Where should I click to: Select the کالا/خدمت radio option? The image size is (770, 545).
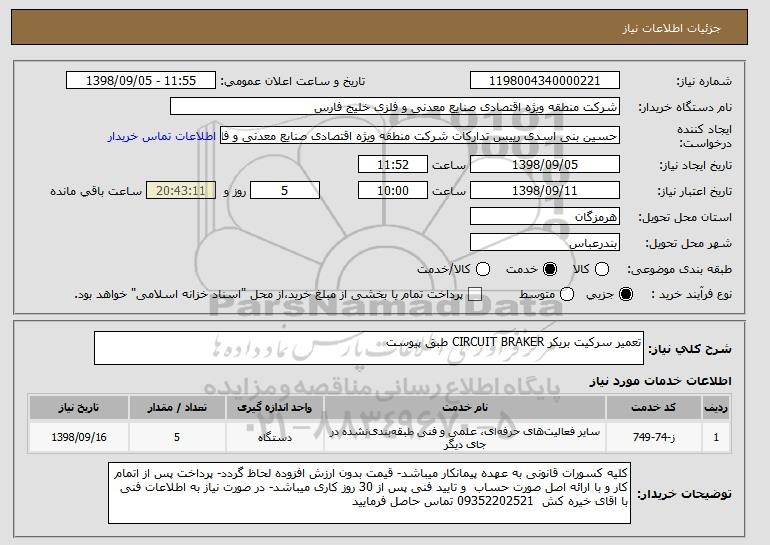point(483,269)
